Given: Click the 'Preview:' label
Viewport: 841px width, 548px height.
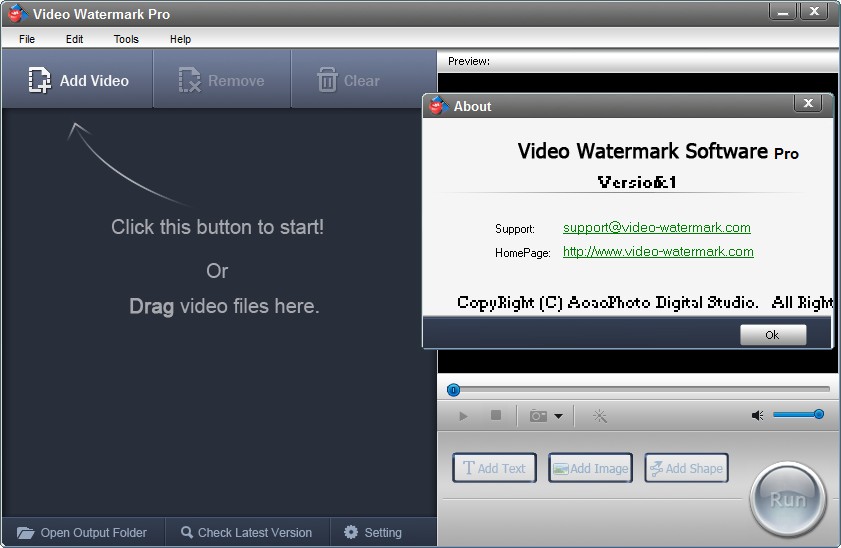Looking at the screenshot, I should (x=469, y=61).
